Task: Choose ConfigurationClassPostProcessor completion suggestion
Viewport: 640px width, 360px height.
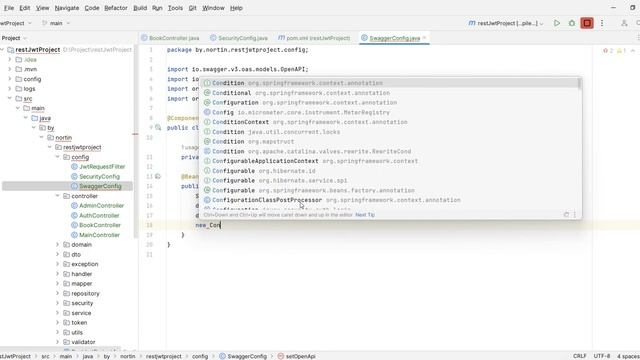Action: point(390,200)
